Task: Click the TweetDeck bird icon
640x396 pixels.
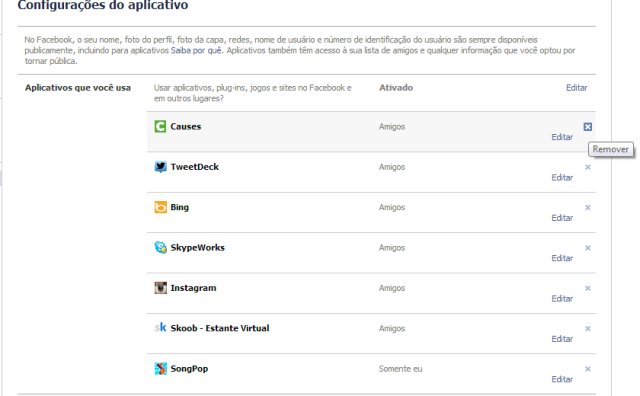Action: 160,167
